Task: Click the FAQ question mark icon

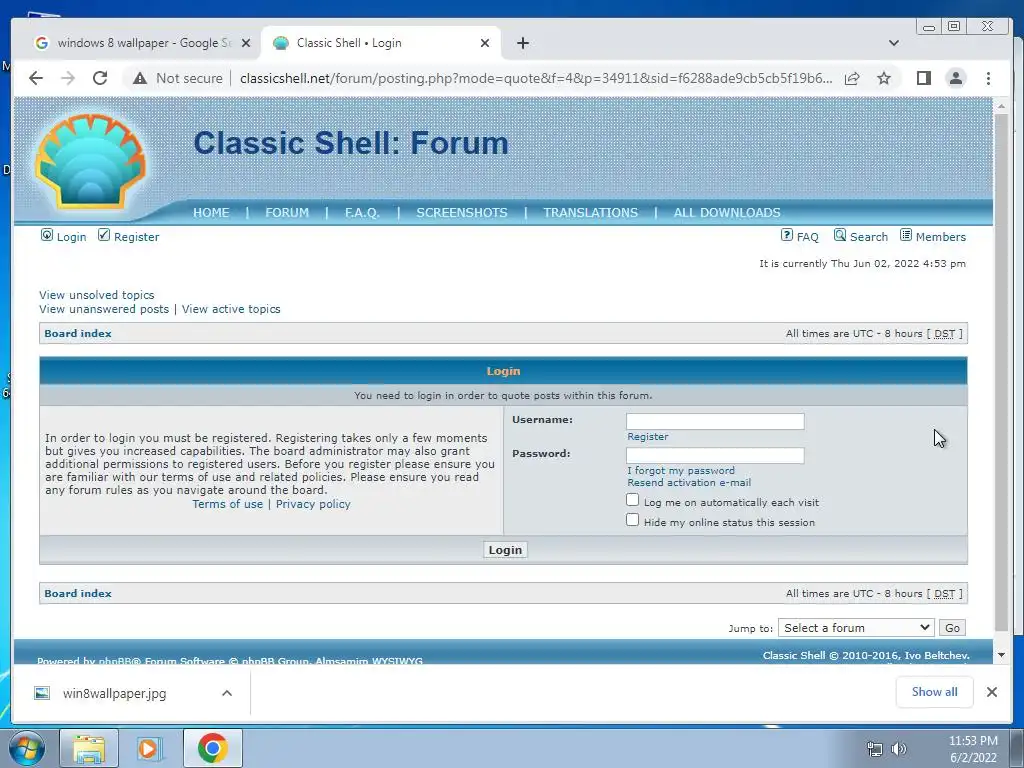Action: [x=787, y=235]
